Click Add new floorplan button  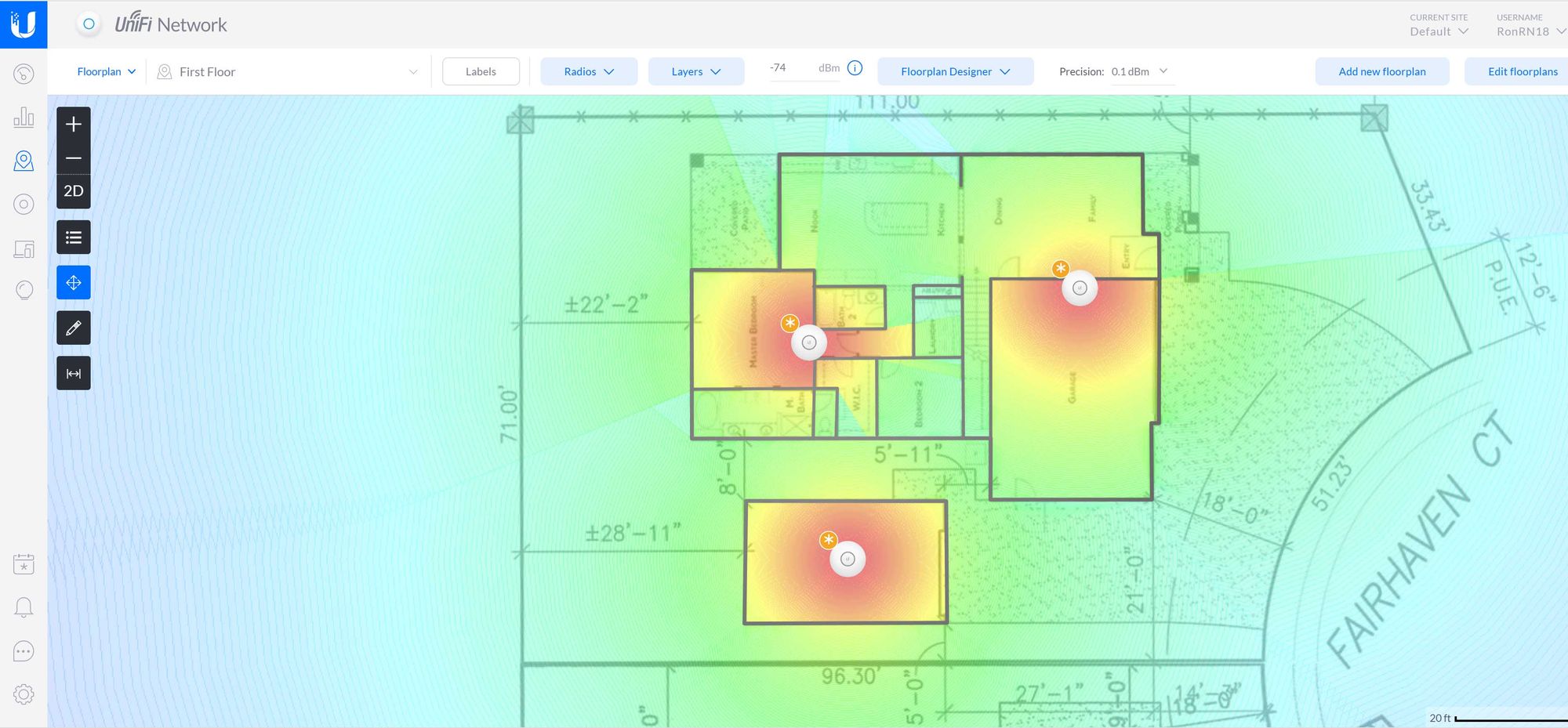1381,71
